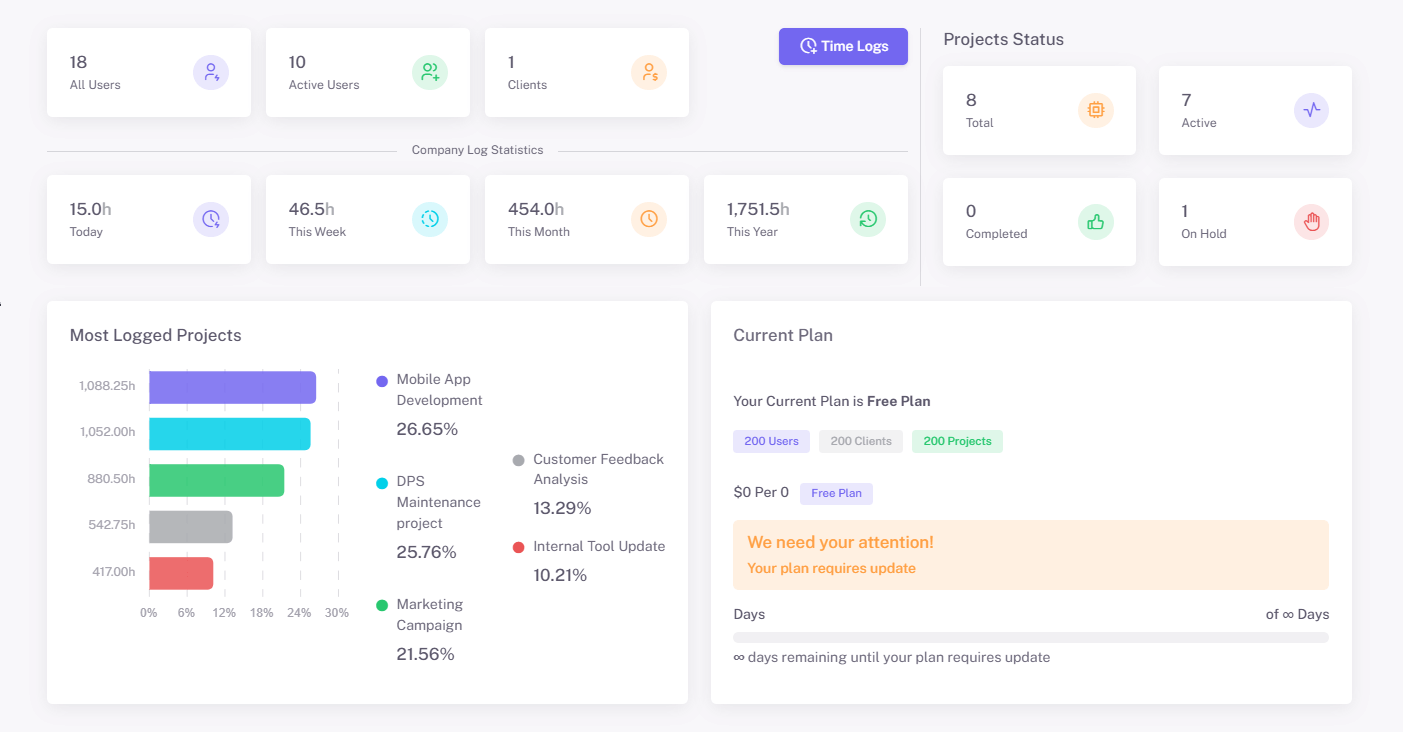
Task: Click the 21.56% percentage value
Action: 425,654
